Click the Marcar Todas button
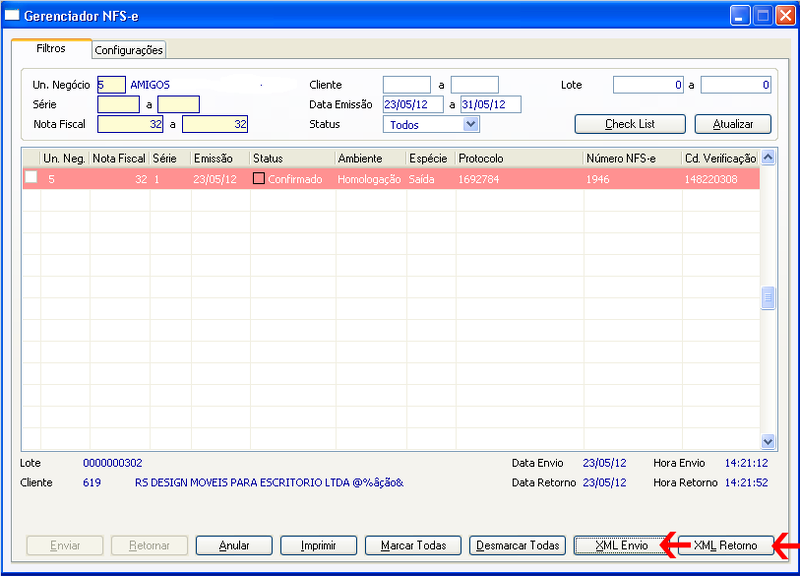 [x=413, y=545]
